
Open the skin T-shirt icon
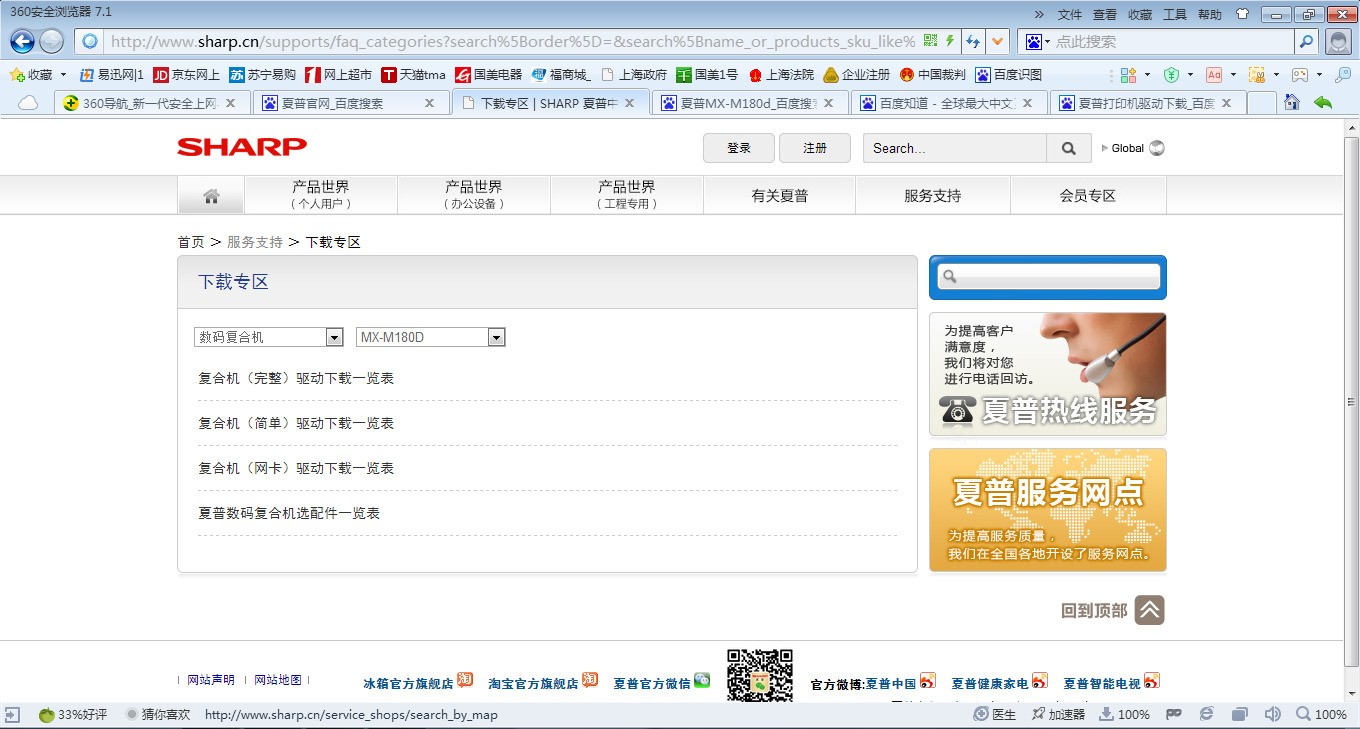pos(1242,14)
